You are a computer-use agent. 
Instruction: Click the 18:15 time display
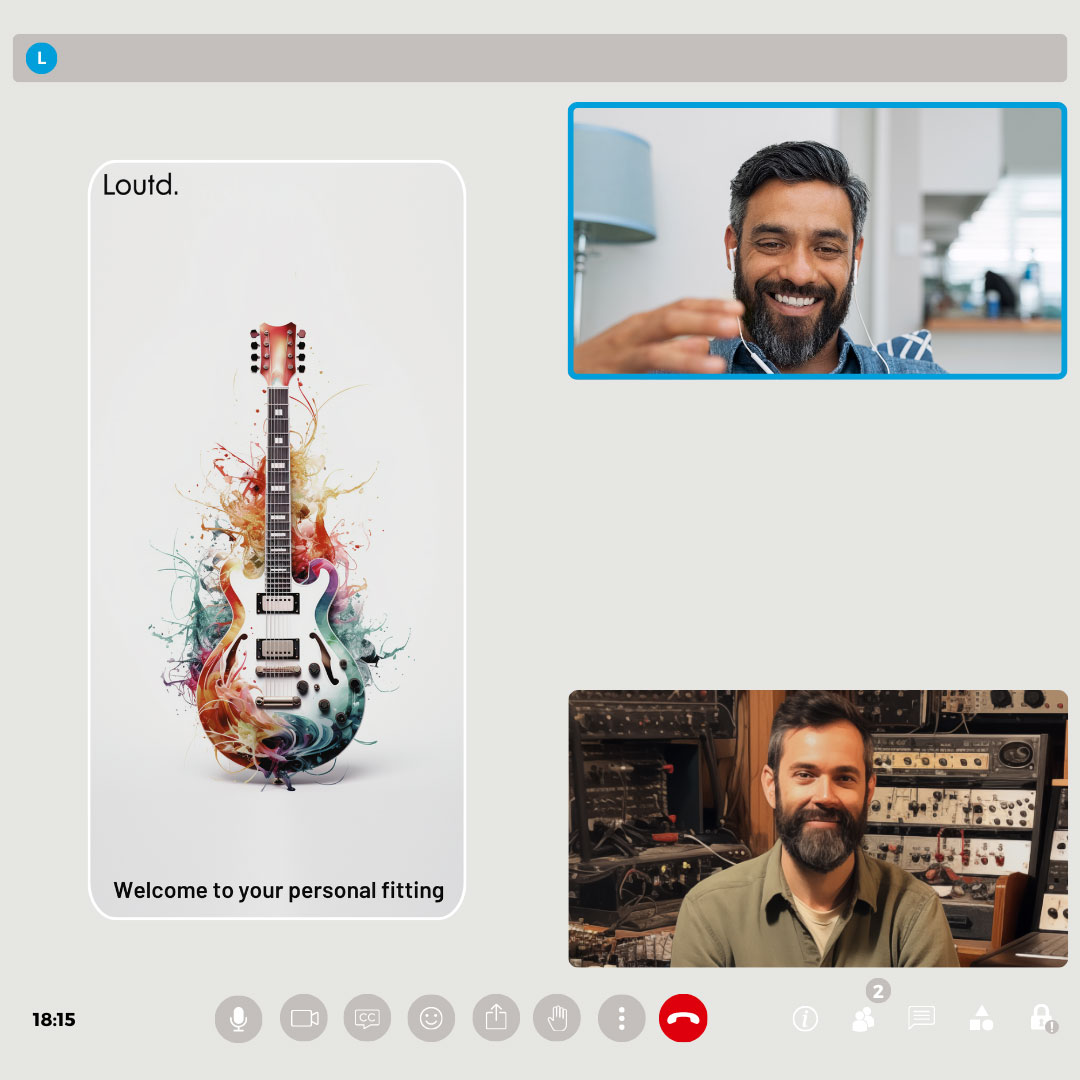point(54,1019)
